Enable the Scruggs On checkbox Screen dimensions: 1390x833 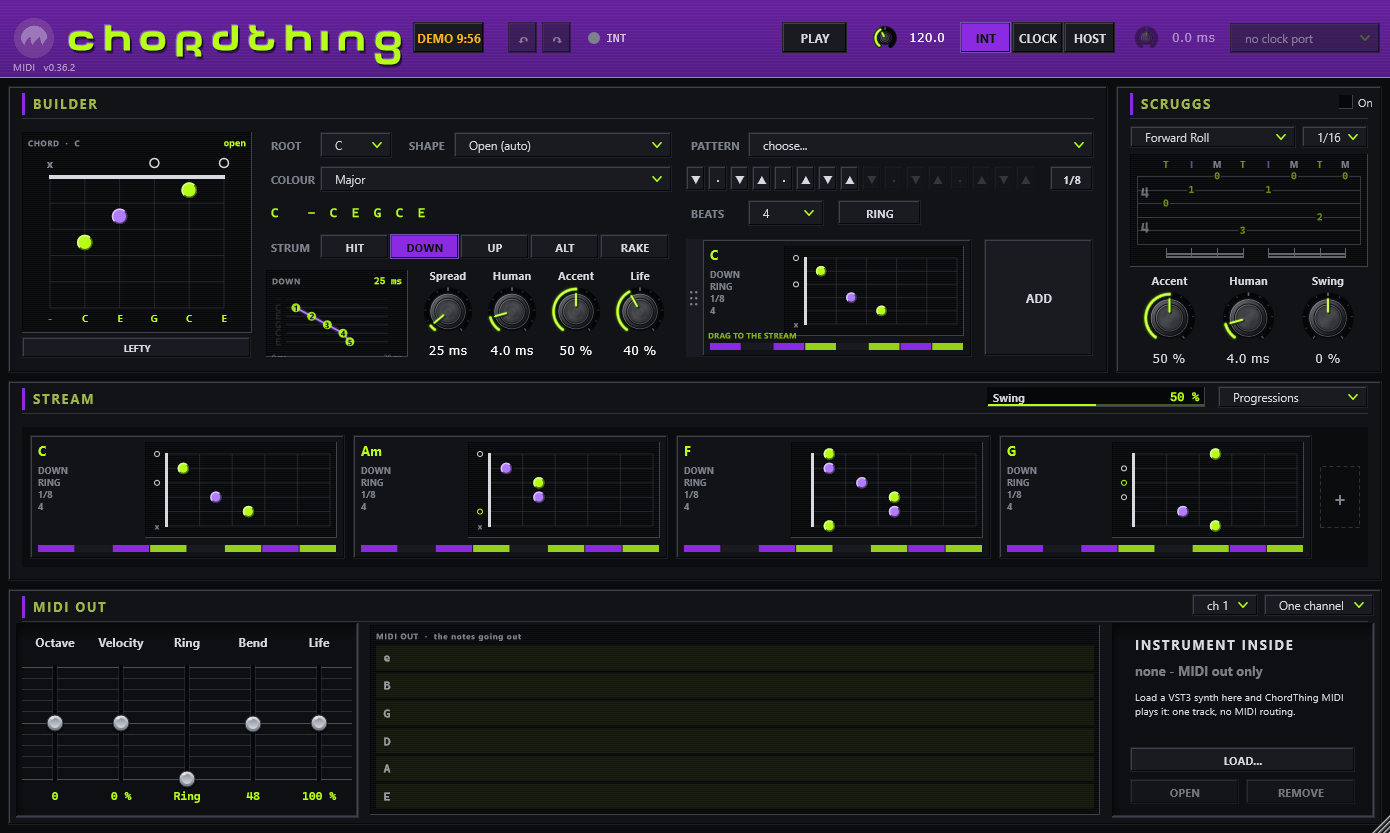(x=1345, y=102)
